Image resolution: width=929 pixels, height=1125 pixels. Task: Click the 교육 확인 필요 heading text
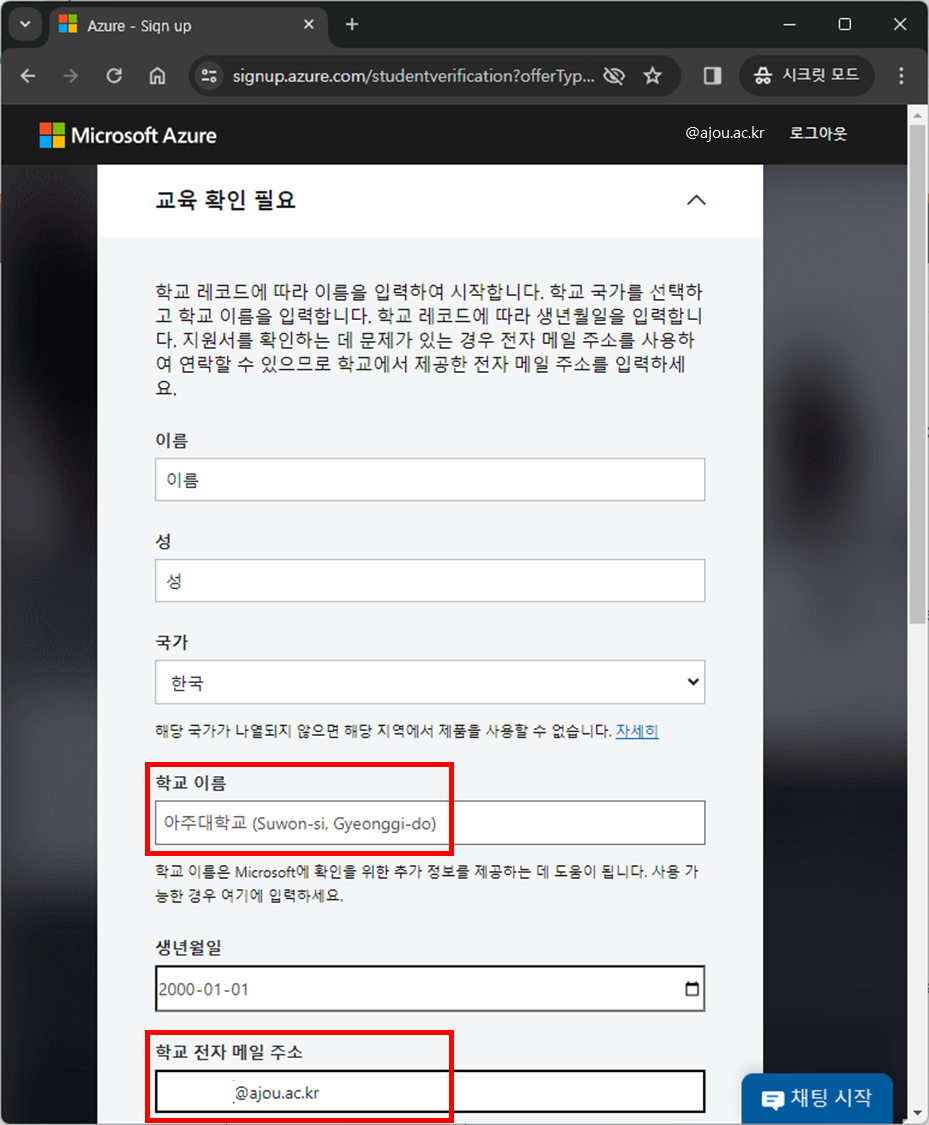(225, 200)
